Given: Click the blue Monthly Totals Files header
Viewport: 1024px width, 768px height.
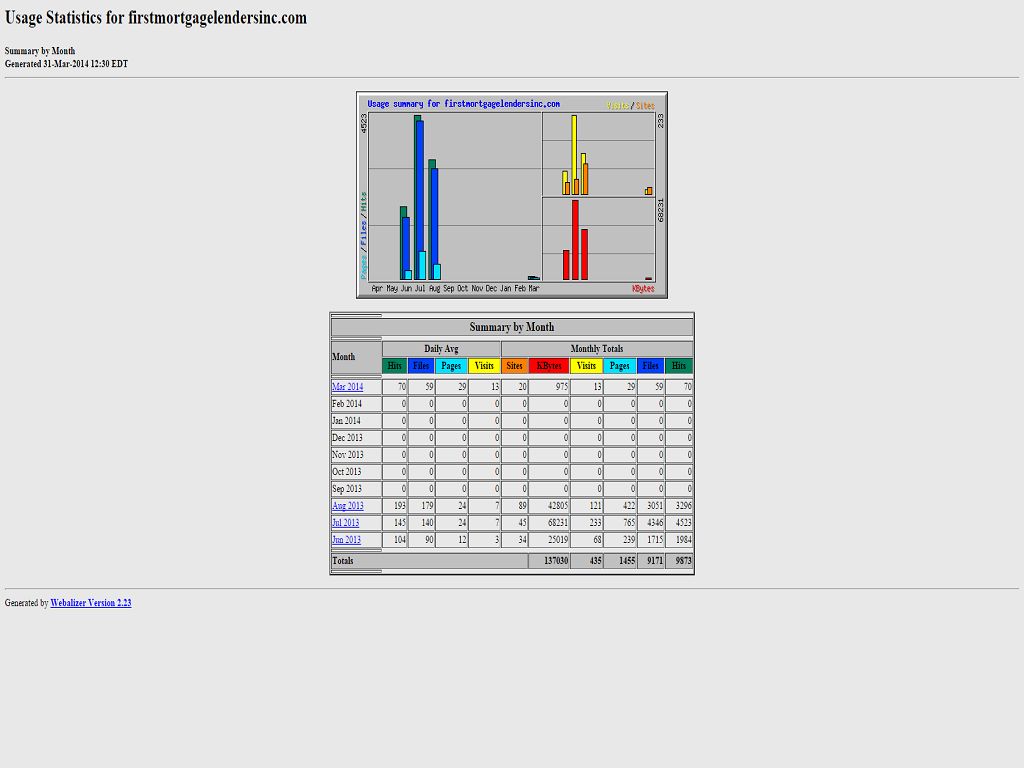Looking at the screenshot, I should pos(650,366).
